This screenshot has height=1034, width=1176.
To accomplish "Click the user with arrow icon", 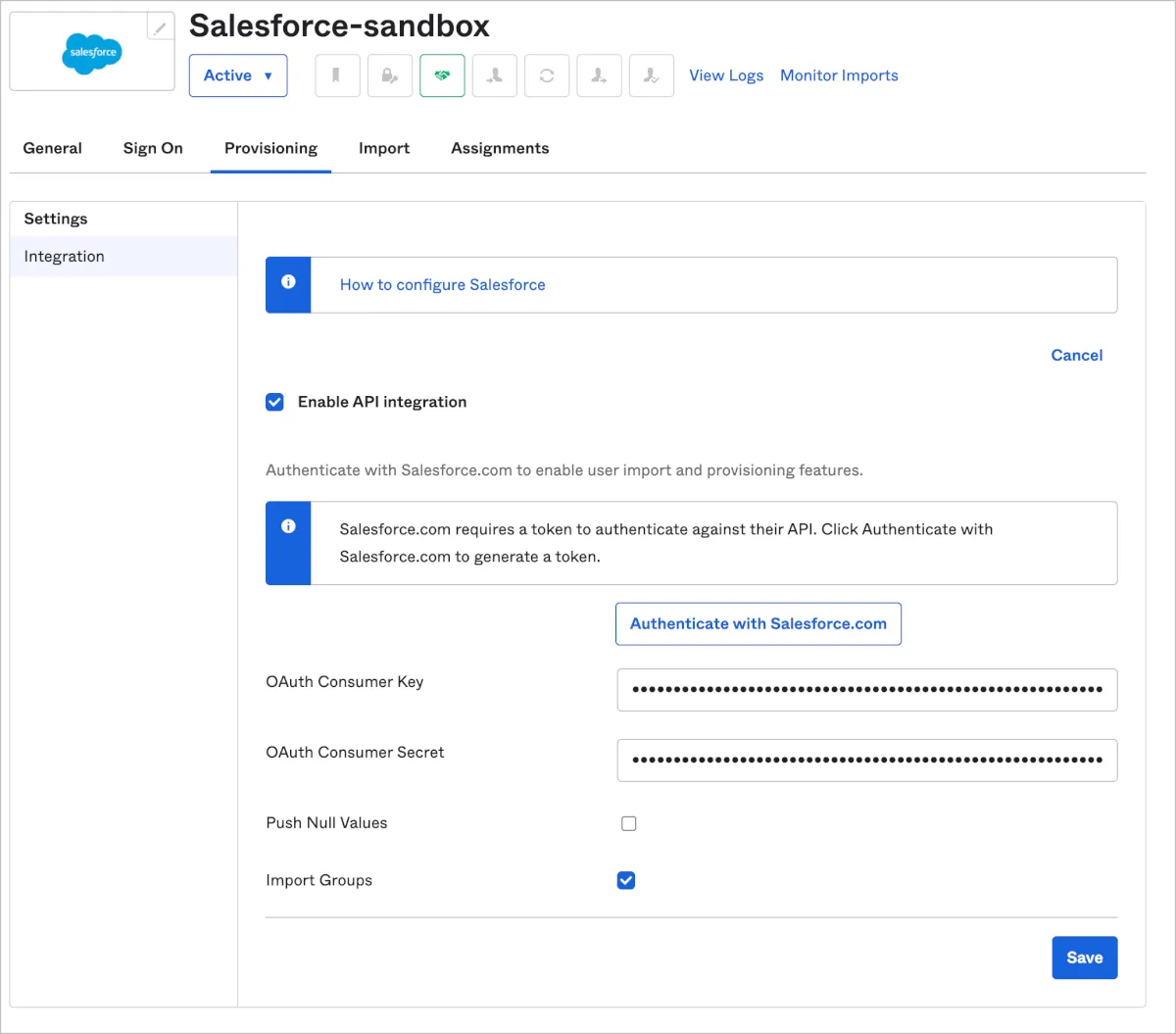I will click(x=599, y=75).
